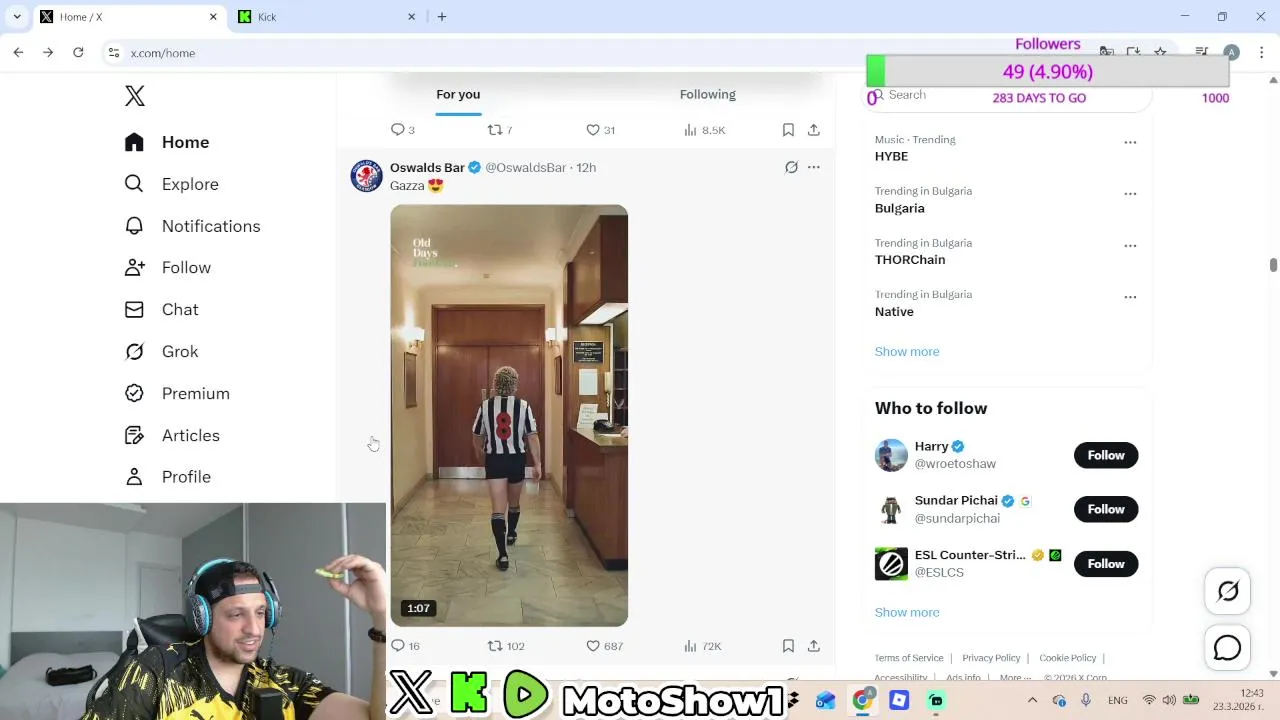
Task: Open Premium in the sidebar
Action: point(177,393)
